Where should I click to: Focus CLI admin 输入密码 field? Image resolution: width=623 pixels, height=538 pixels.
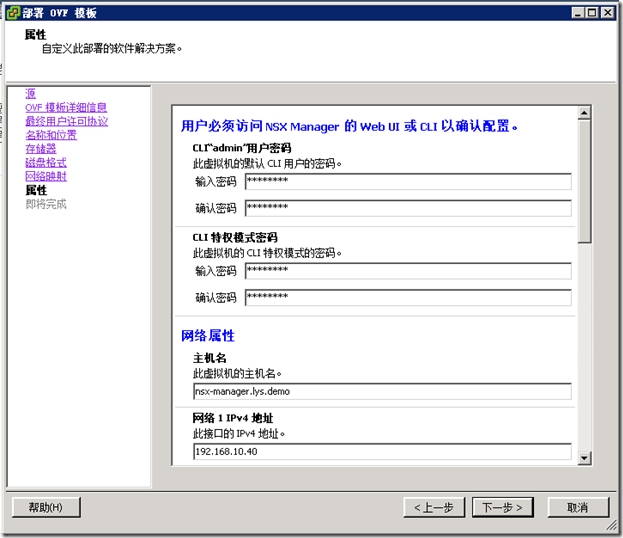[x=408, y=182]
